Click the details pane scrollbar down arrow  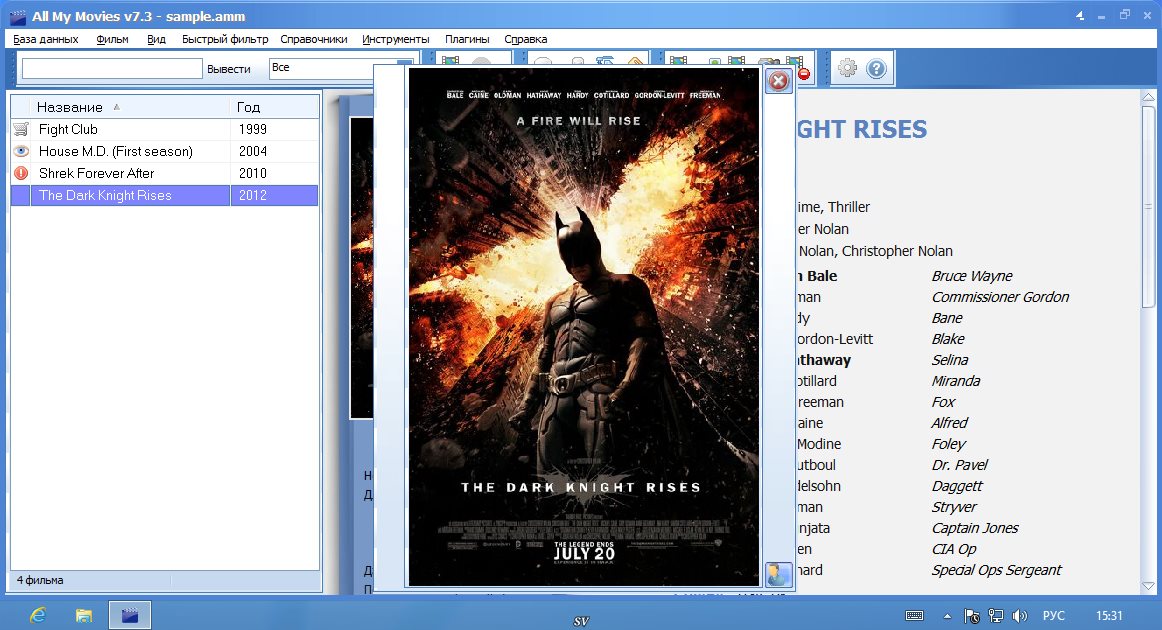pos(1149,586)
